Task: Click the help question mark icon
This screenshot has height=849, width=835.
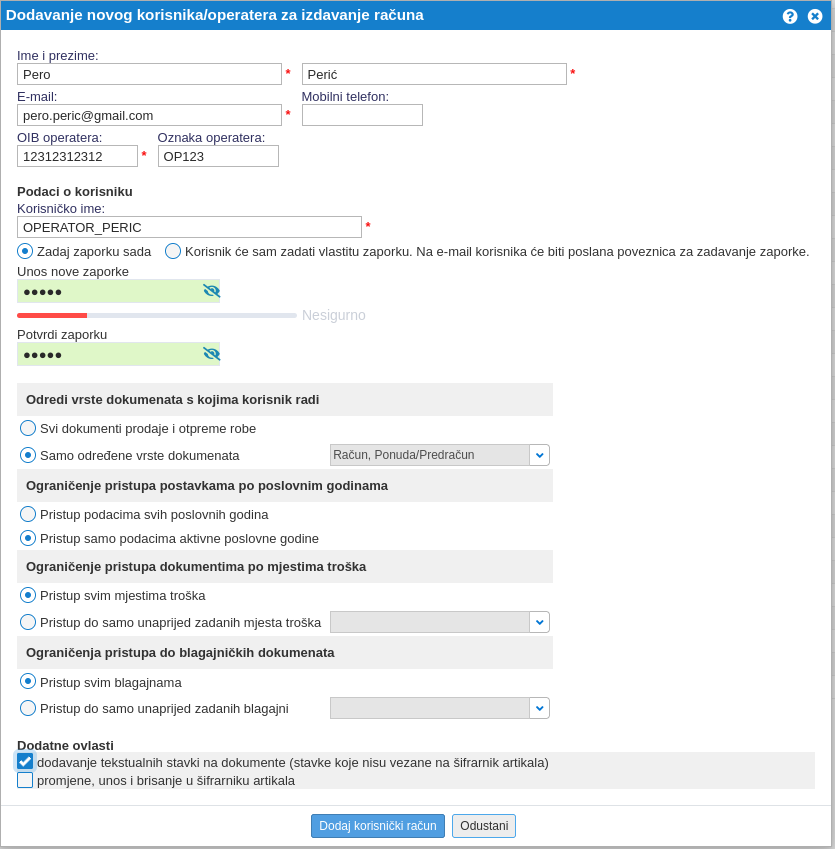Action: (x=790, y=16)
